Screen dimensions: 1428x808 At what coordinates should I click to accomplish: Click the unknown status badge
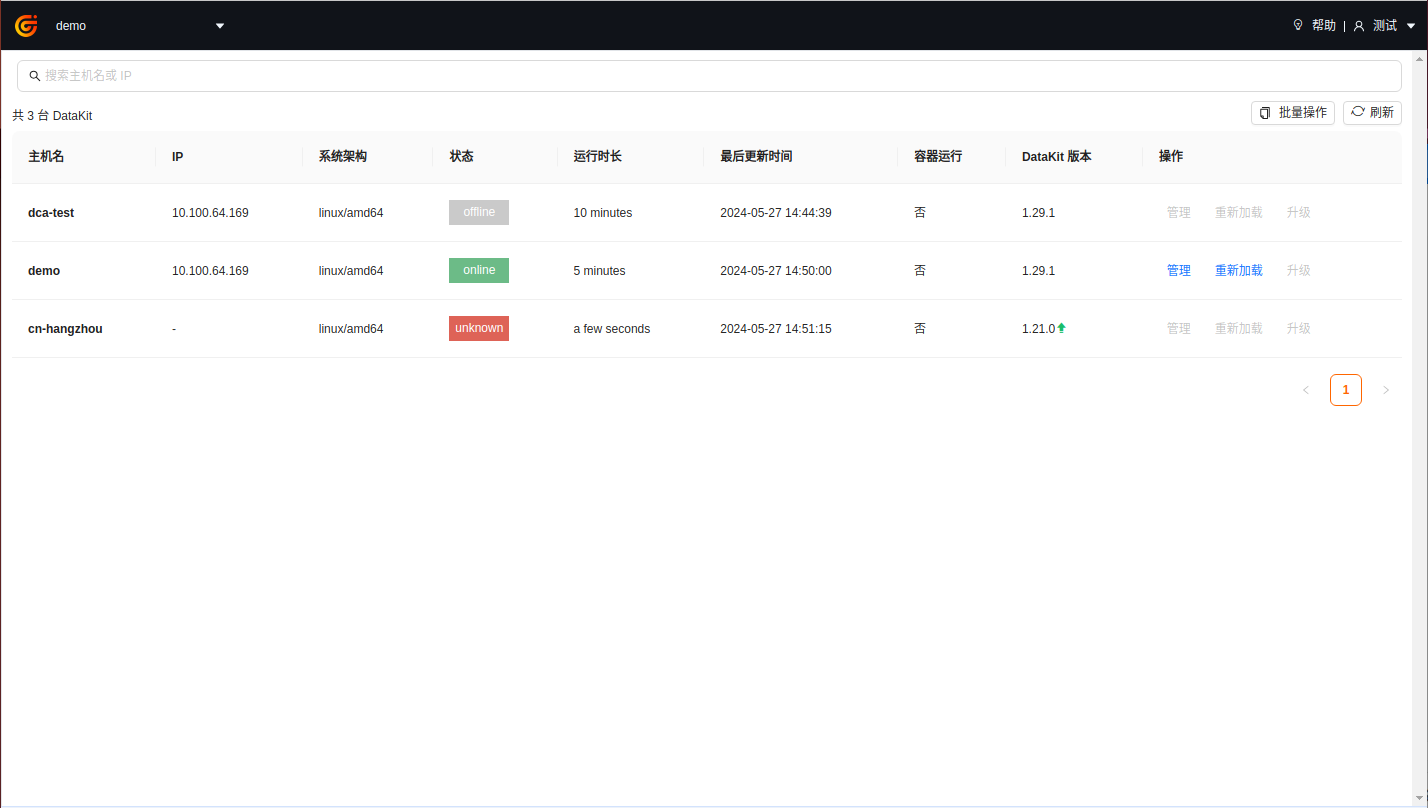point(479,328)
